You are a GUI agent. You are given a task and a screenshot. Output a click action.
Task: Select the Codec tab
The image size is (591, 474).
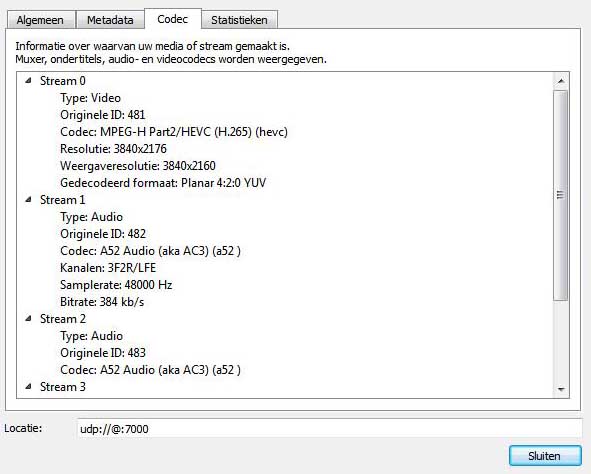pyautogui.click(x=173, y=19)
